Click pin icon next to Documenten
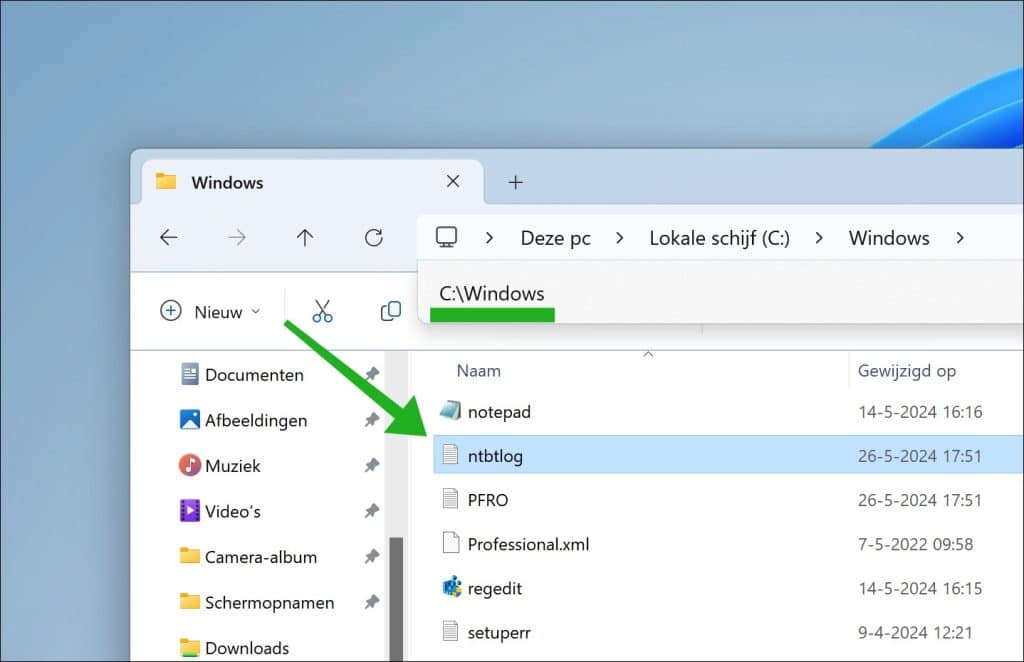Viewport: 1024px width, 662px height. click(372, 374)
